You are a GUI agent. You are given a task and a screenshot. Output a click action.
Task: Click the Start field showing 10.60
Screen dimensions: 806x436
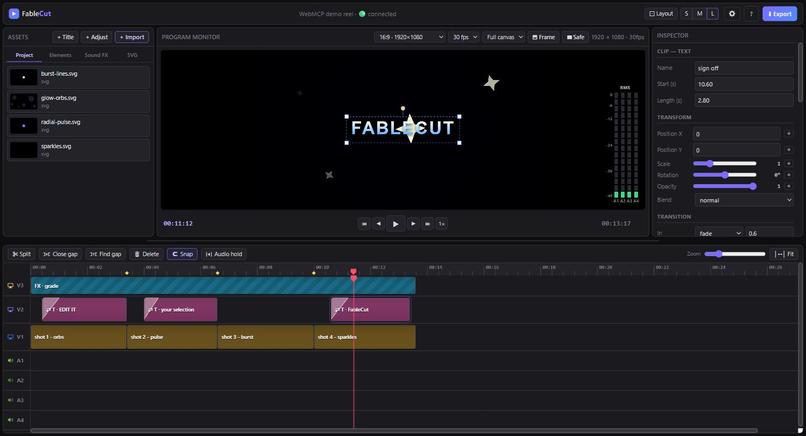click(x=744, y=84)
